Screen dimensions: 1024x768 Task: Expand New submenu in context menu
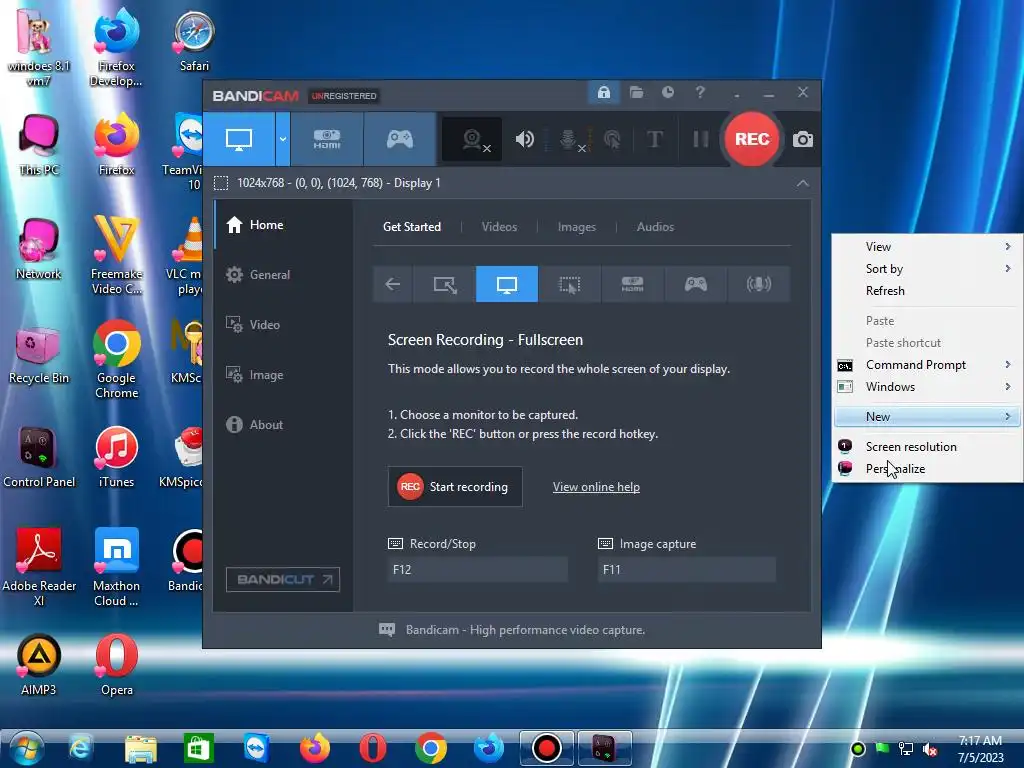coord(928,417)
